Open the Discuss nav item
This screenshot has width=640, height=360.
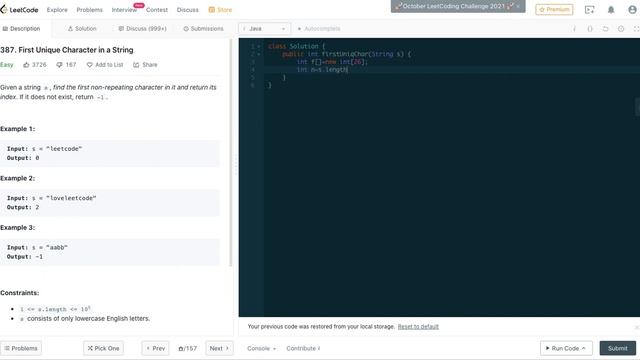(x=188, y=10)
